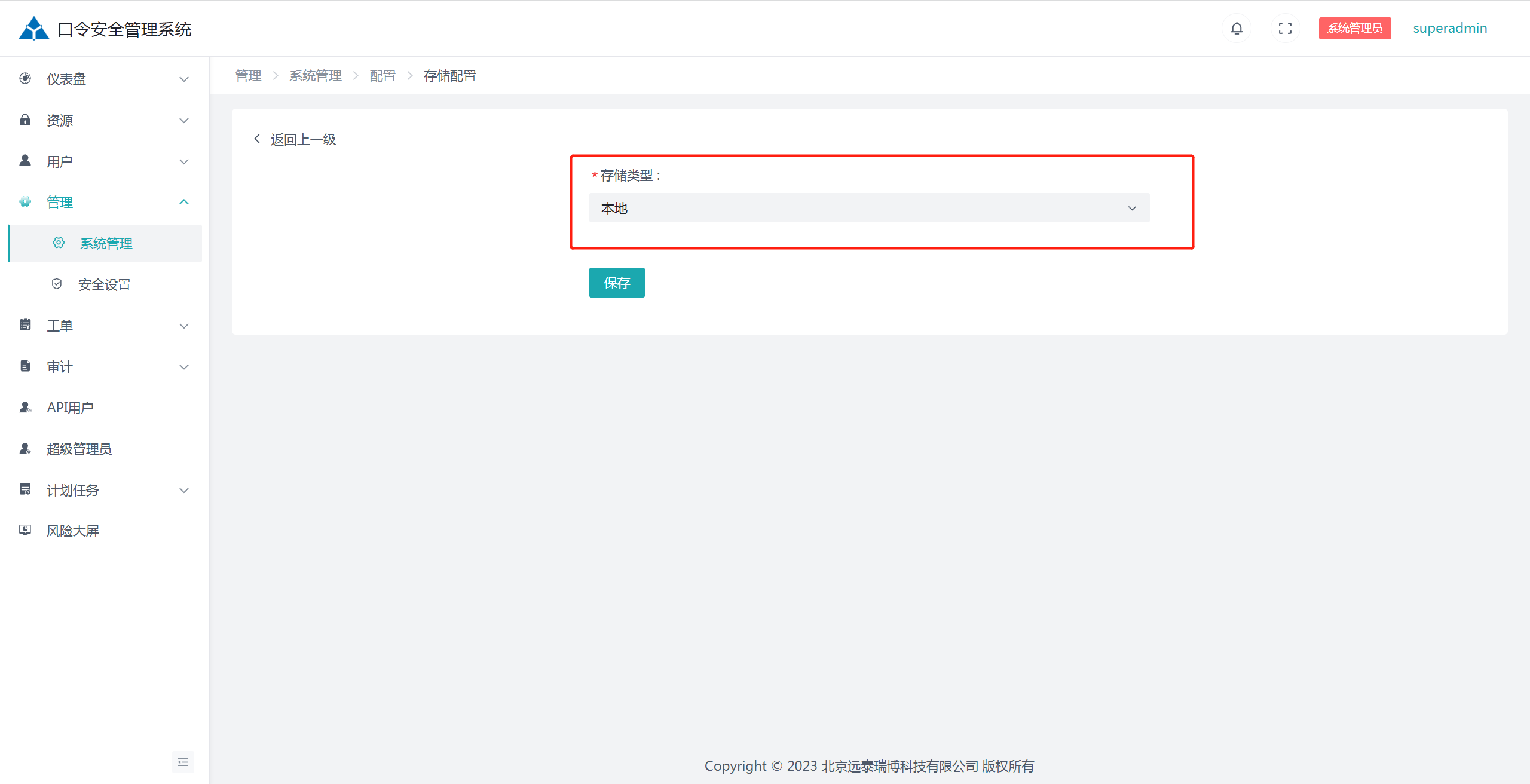Click the superadmin username
This screenshot has width=1530, height=784.
tap(1449, 28)
